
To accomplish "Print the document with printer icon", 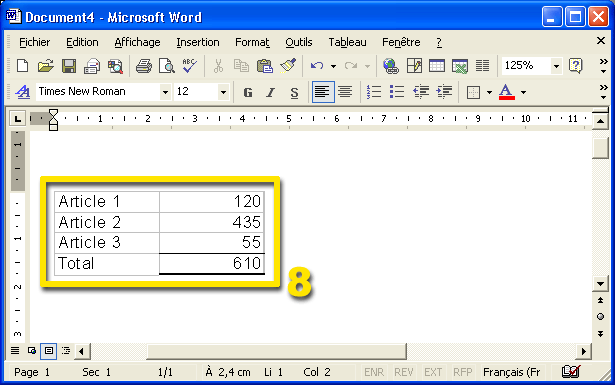I will click(x=144, y=66).
